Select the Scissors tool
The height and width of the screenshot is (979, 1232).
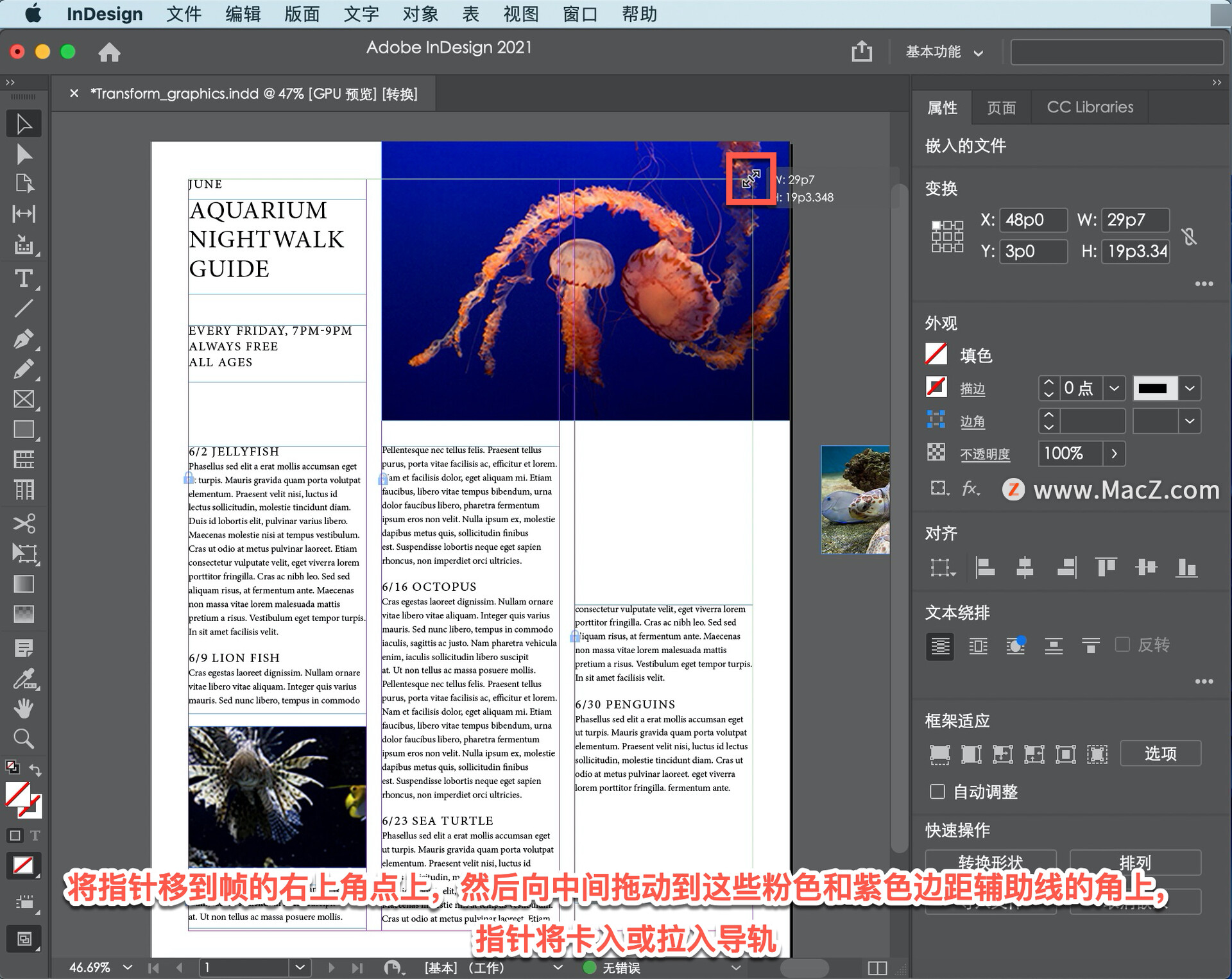point(24,523)
